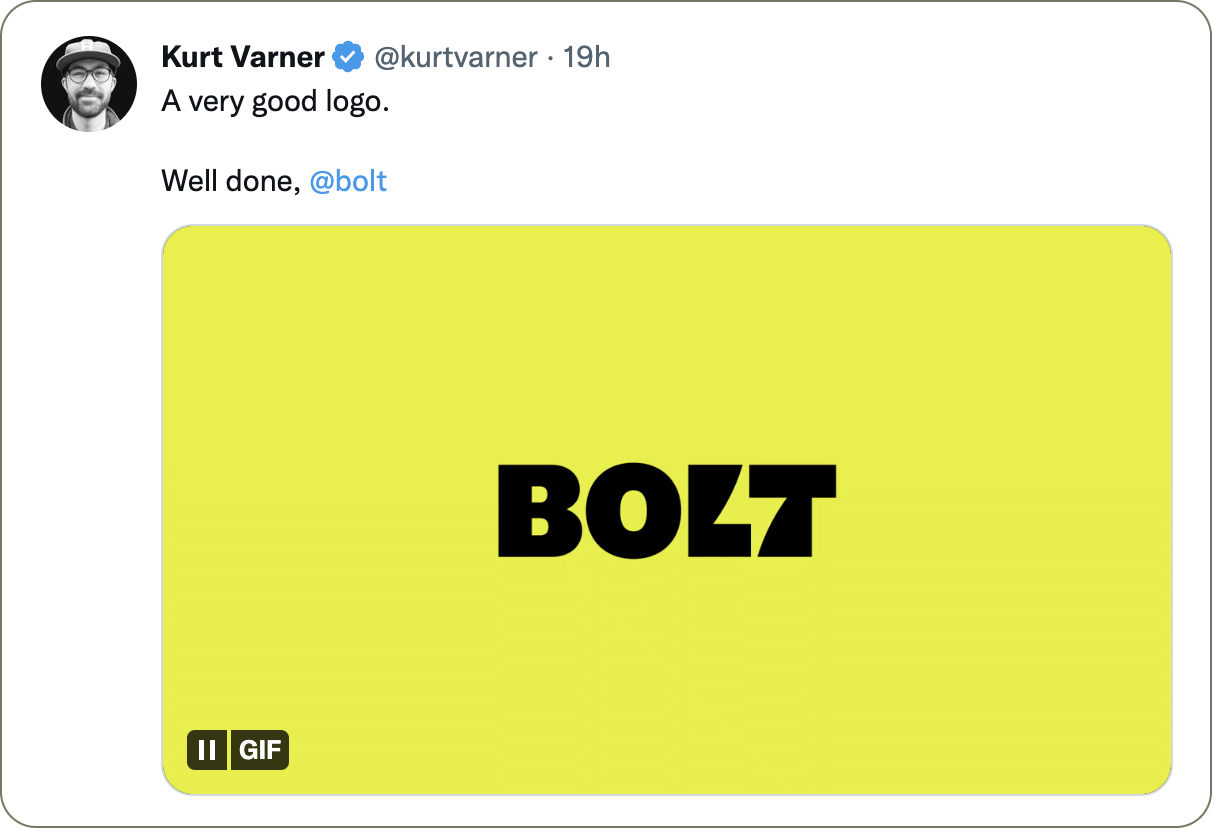This screenshot has height=828, width=1212.
Task: Open Kurt Varner's profile avatar
Action: coord(89,84)
